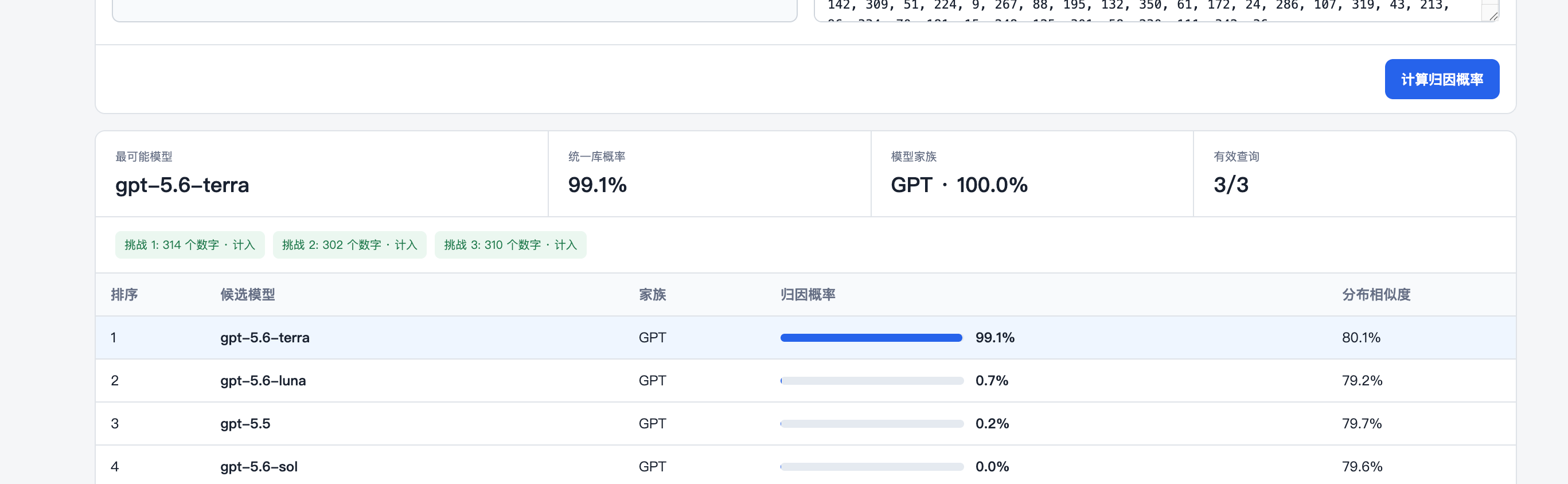Click the numbers text area on the right
The image size is (1568, 484).
click(1156, 10)
